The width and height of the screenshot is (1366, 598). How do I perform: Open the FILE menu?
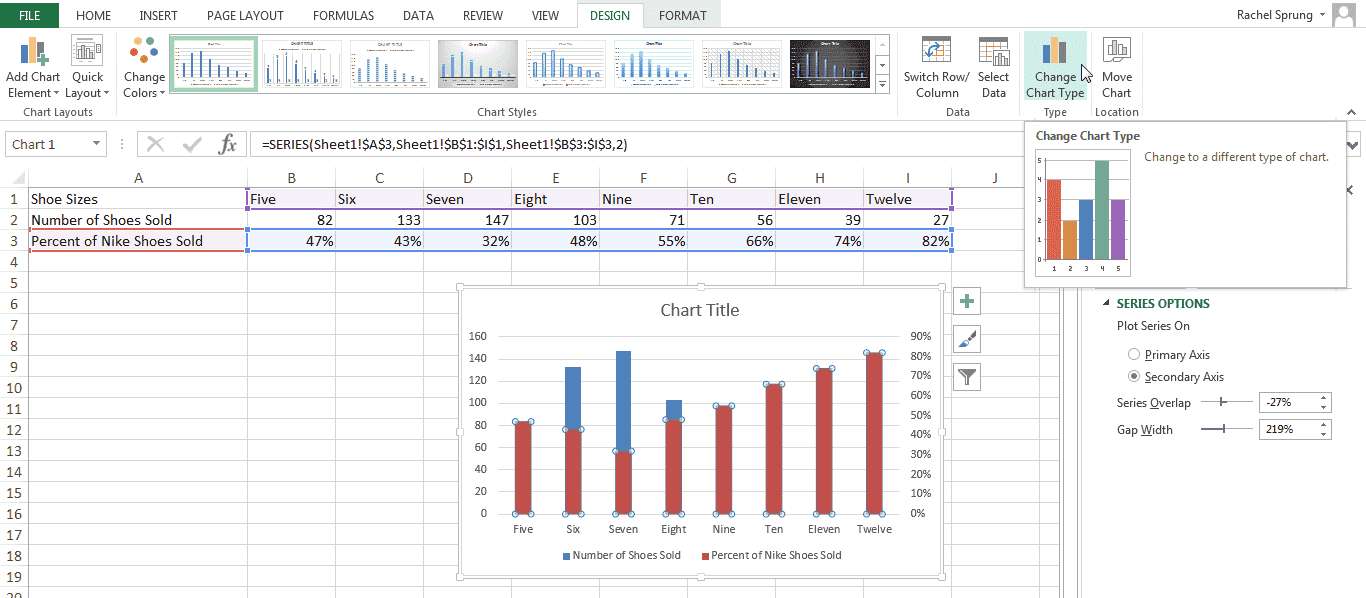(x=29, y=15)
